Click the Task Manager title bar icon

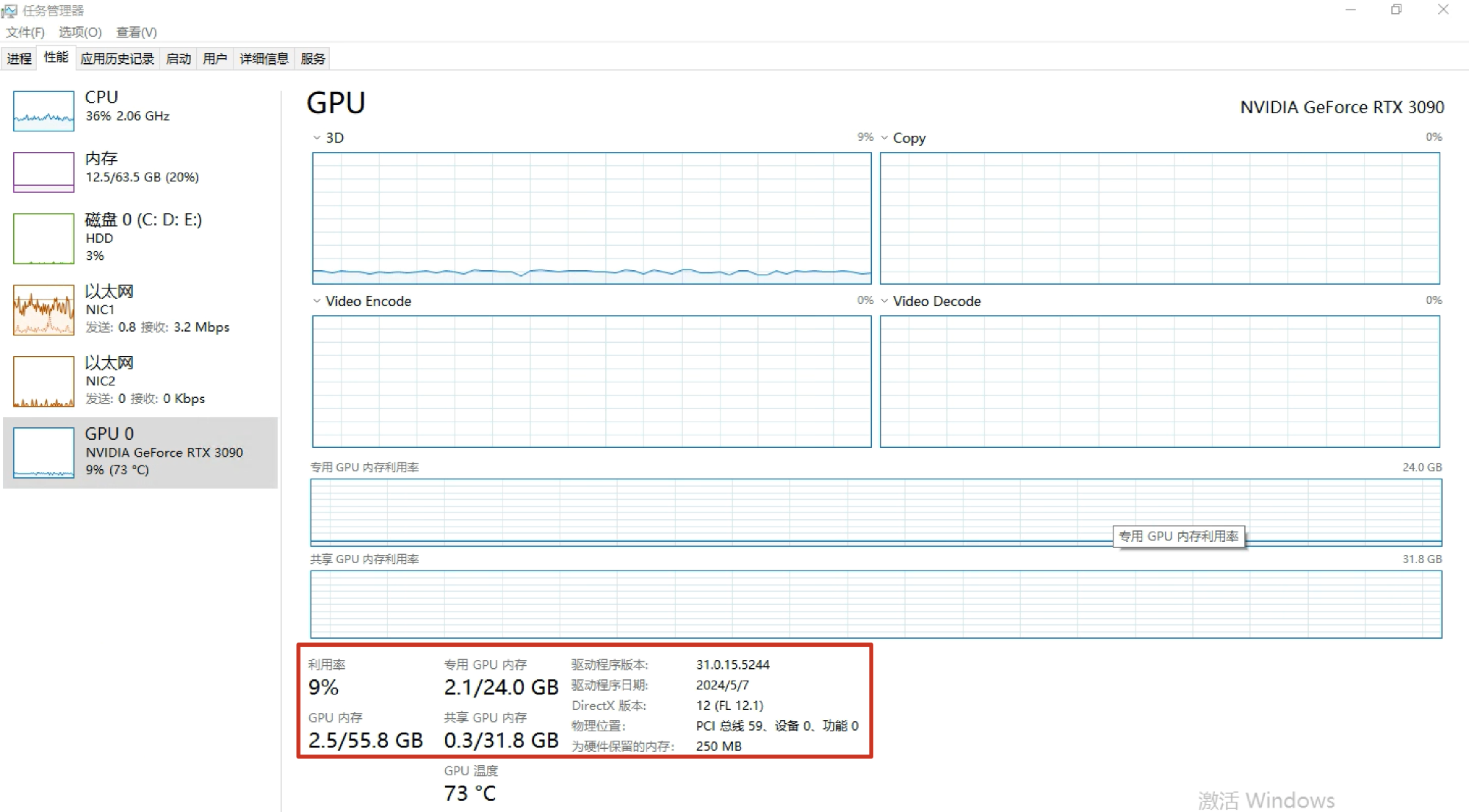tap(10, 10)
